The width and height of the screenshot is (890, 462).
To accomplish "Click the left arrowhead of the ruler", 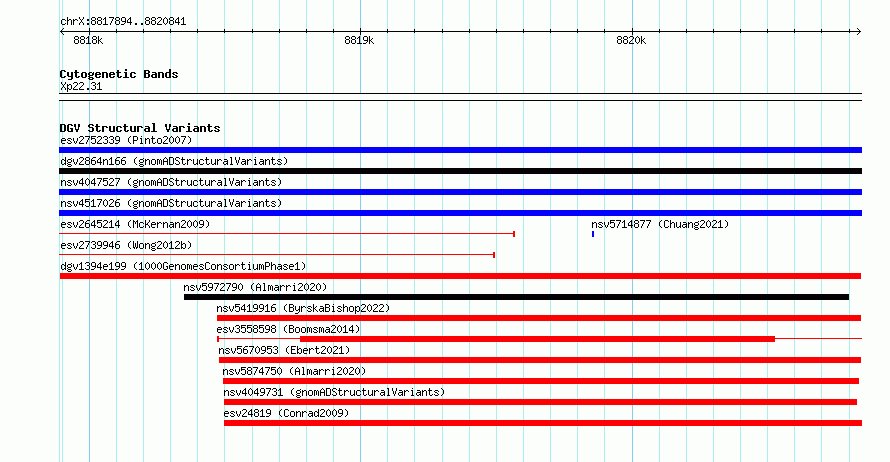I will click(62, 31).
